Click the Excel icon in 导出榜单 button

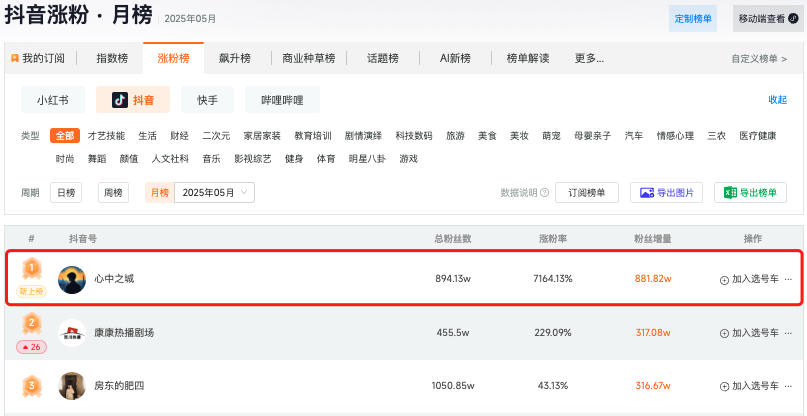[731, 193]
